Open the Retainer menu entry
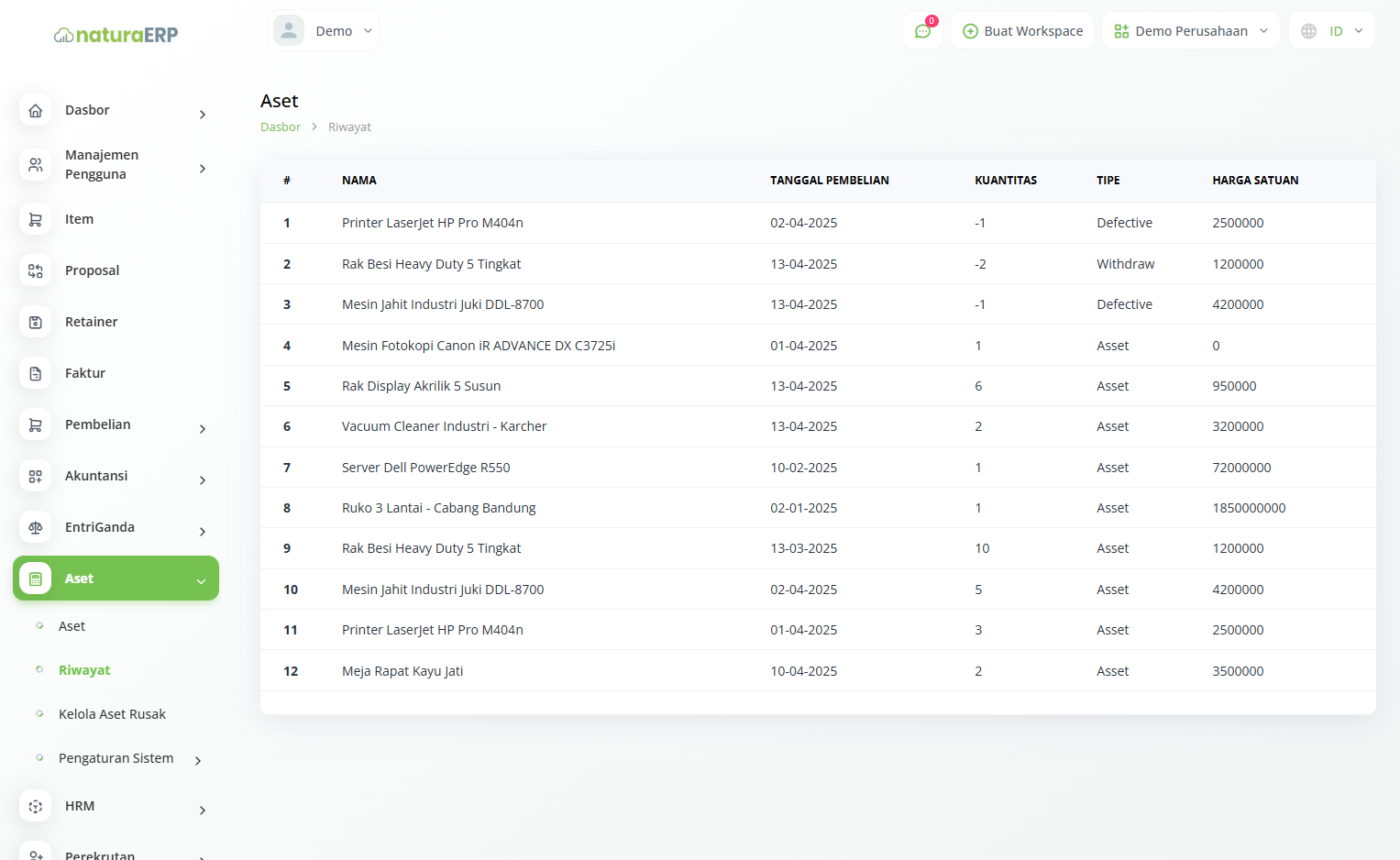Image resolution: width=1400 pixels, height=860 pixels. (91, 322)
